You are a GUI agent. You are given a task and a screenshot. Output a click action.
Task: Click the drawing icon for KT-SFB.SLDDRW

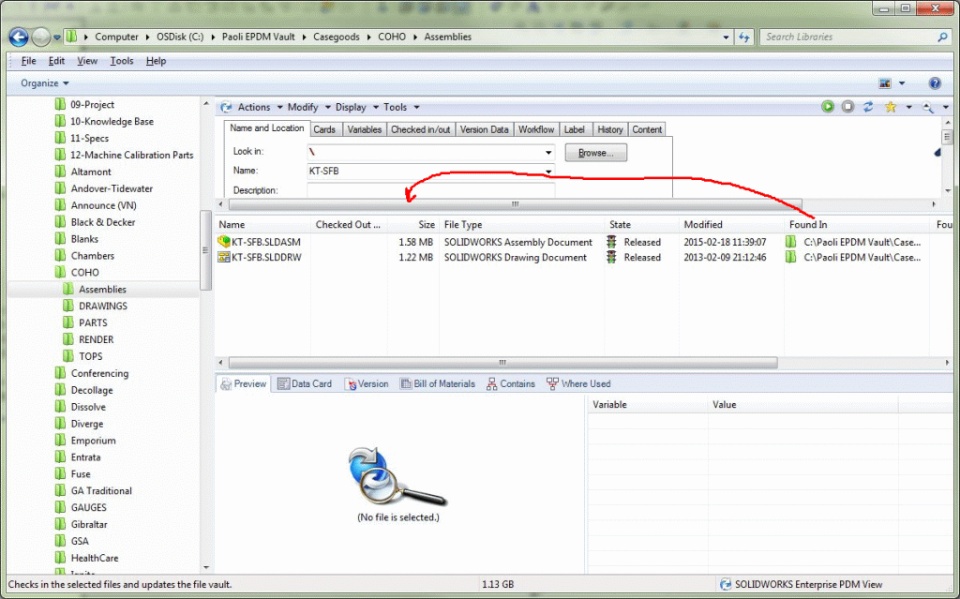(224, 257)
